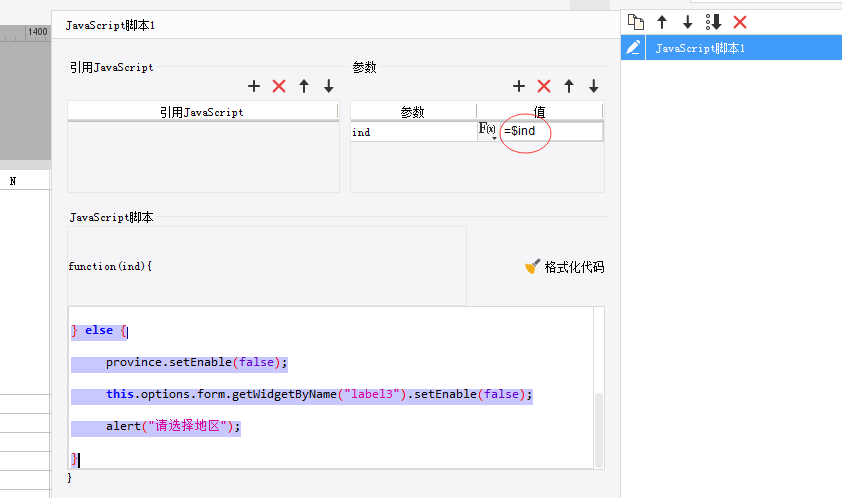Click the 格式化代码 format code button
Screen dimensions: 842x498
tap(564, 267)
